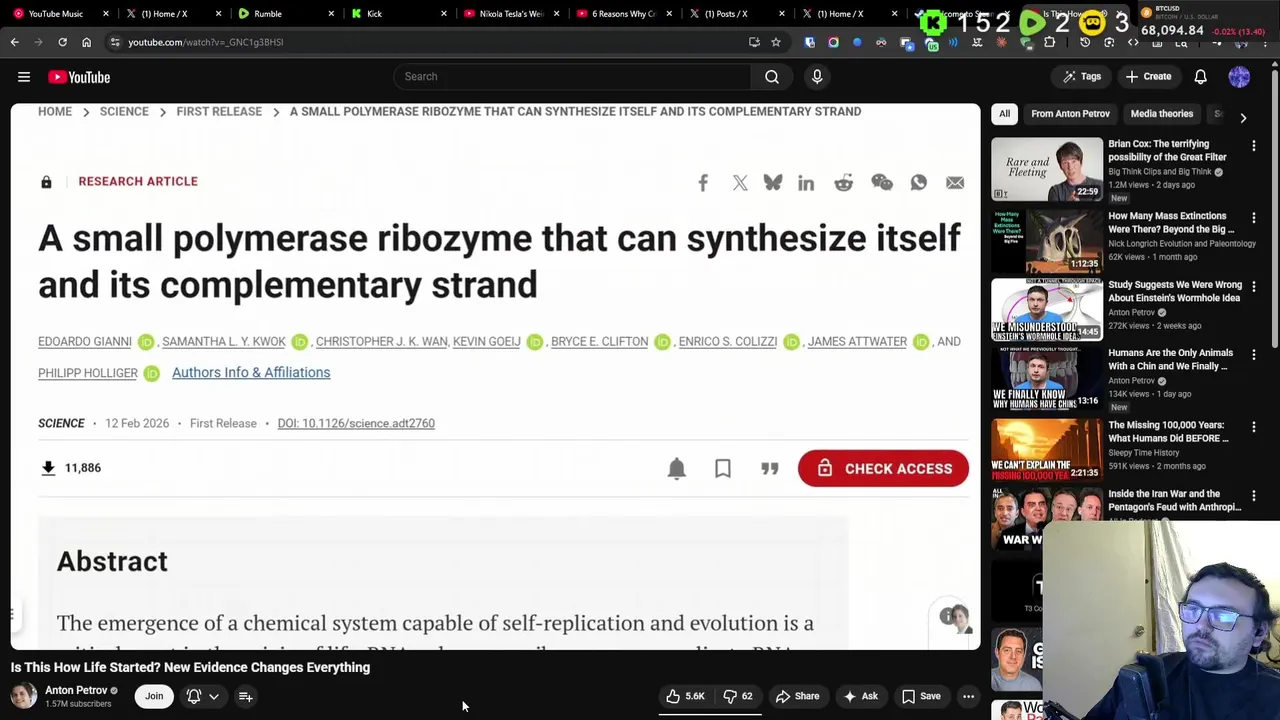
Task: Share article on Bluesky icon
Action: pos(773,182)
